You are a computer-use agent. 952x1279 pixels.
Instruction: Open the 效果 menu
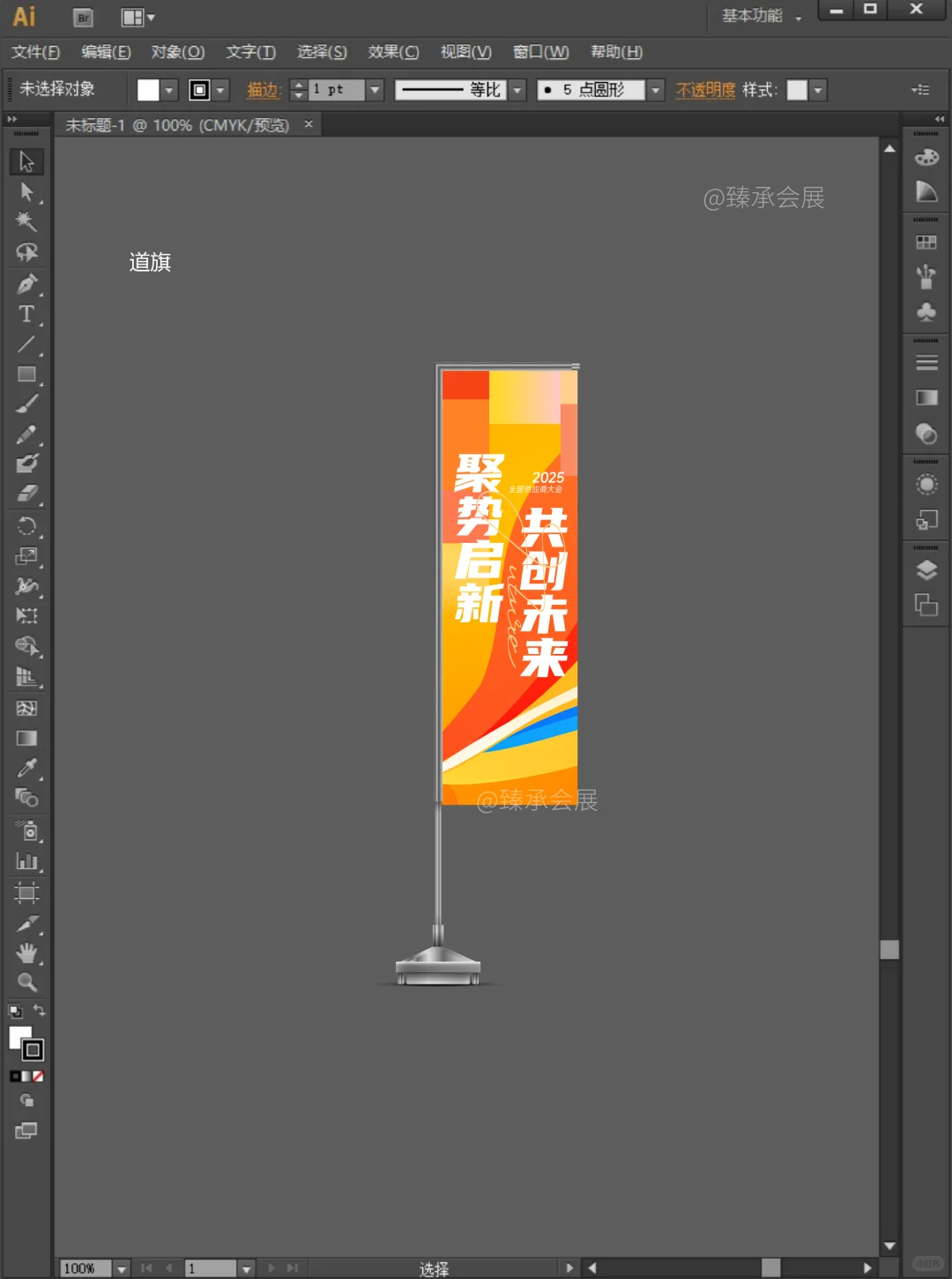(x=392, y=52)
